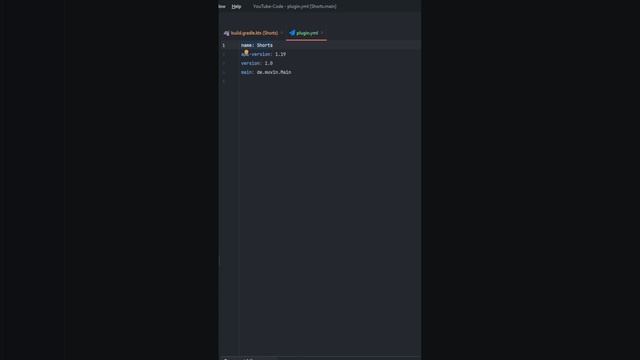
Task: Place cursor on 'name: Shorts' line
Action: coord(257,45)
